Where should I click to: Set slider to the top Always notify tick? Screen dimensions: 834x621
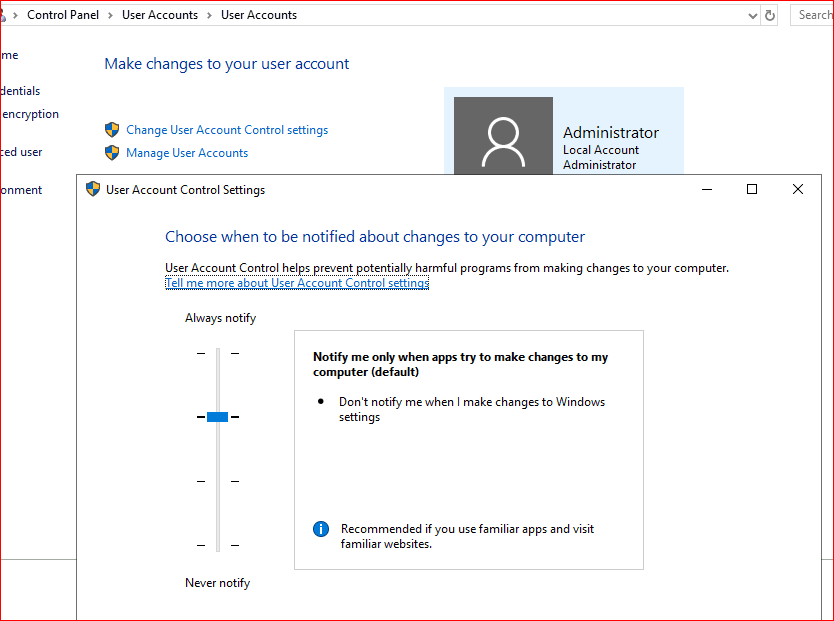click(217, 353)
